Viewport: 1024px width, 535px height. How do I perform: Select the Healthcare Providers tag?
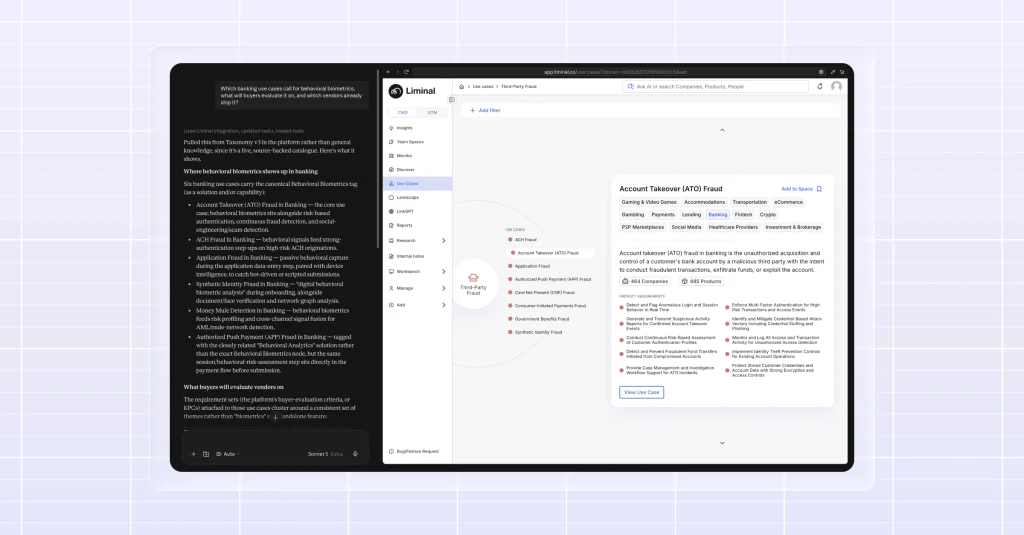tap(733, 227)
